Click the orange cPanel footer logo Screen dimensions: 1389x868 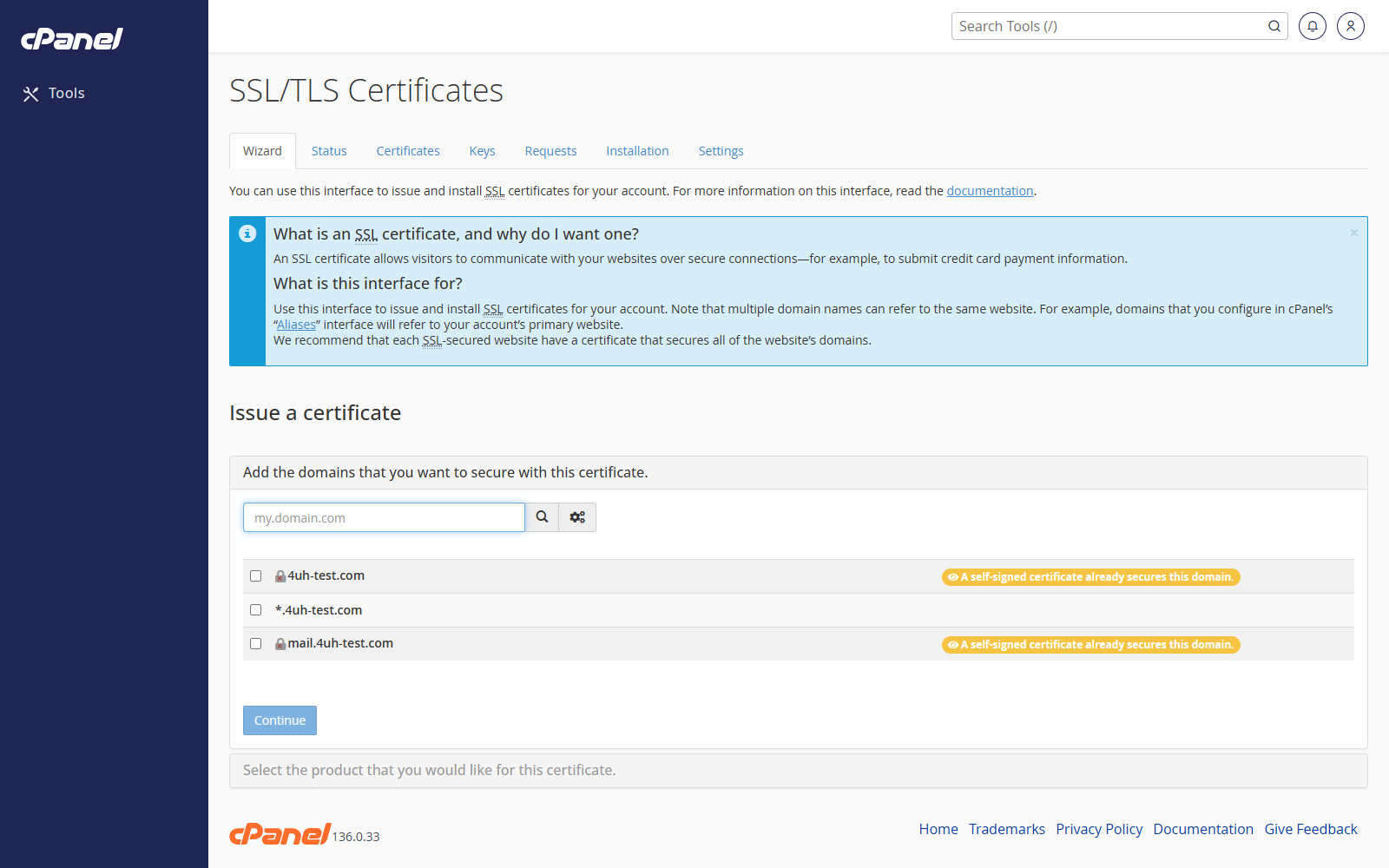tap(280, 833)
